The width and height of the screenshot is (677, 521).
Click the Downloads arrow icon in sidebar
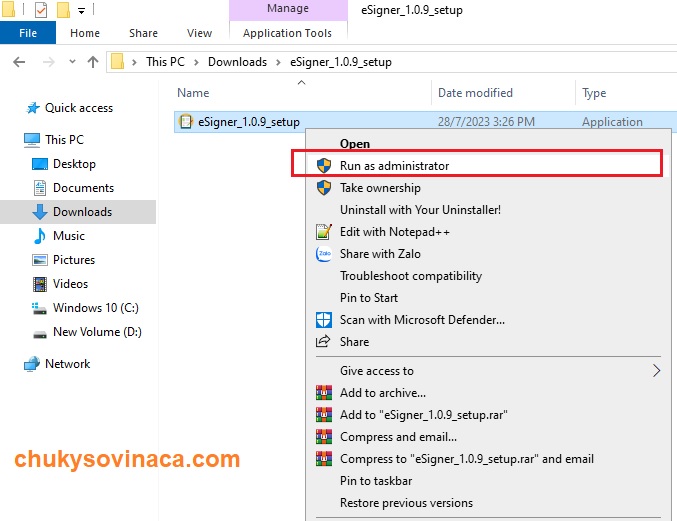40,212
